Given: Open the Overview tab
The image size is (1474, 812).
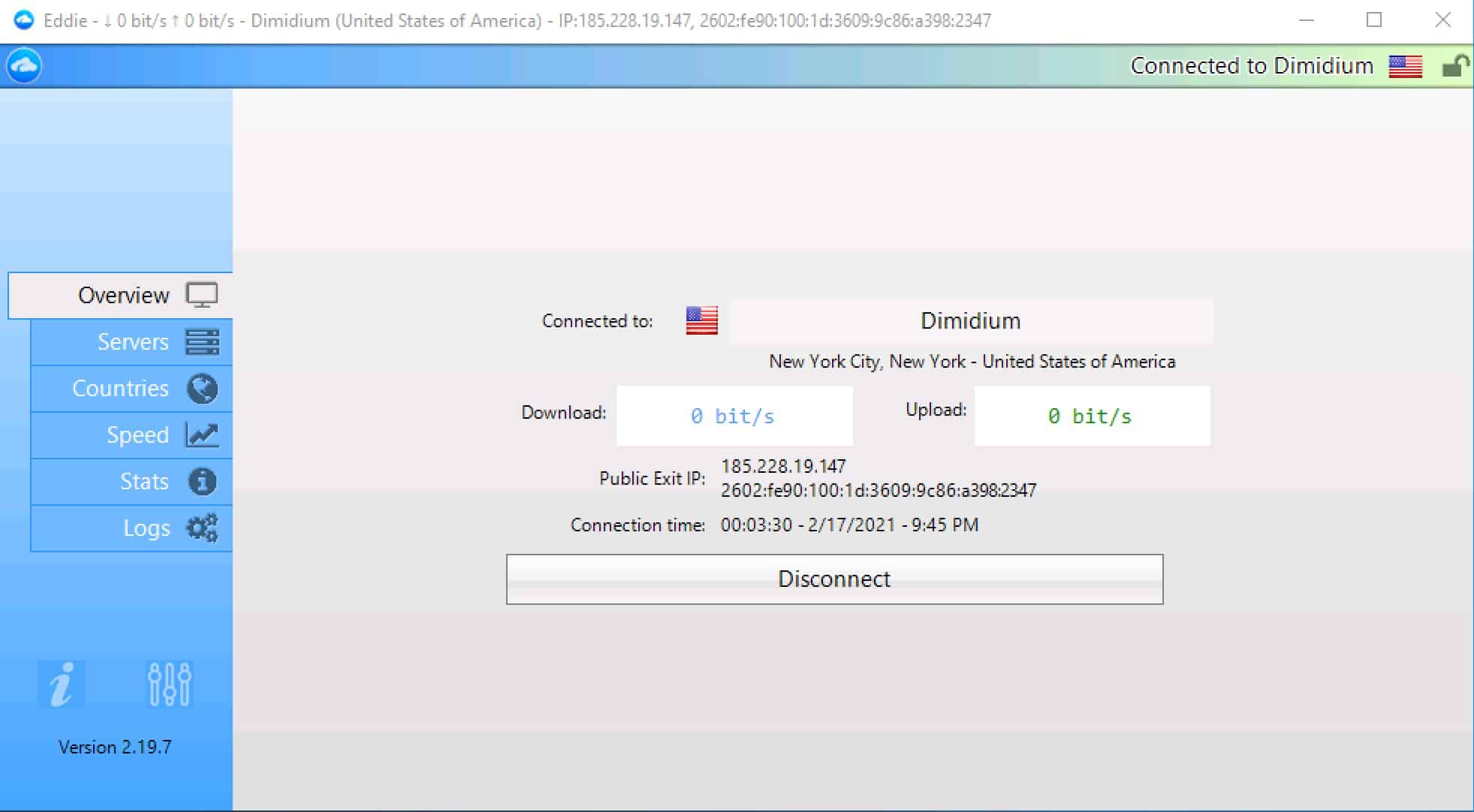Looking at the screenshot, I should click(121, 296).
